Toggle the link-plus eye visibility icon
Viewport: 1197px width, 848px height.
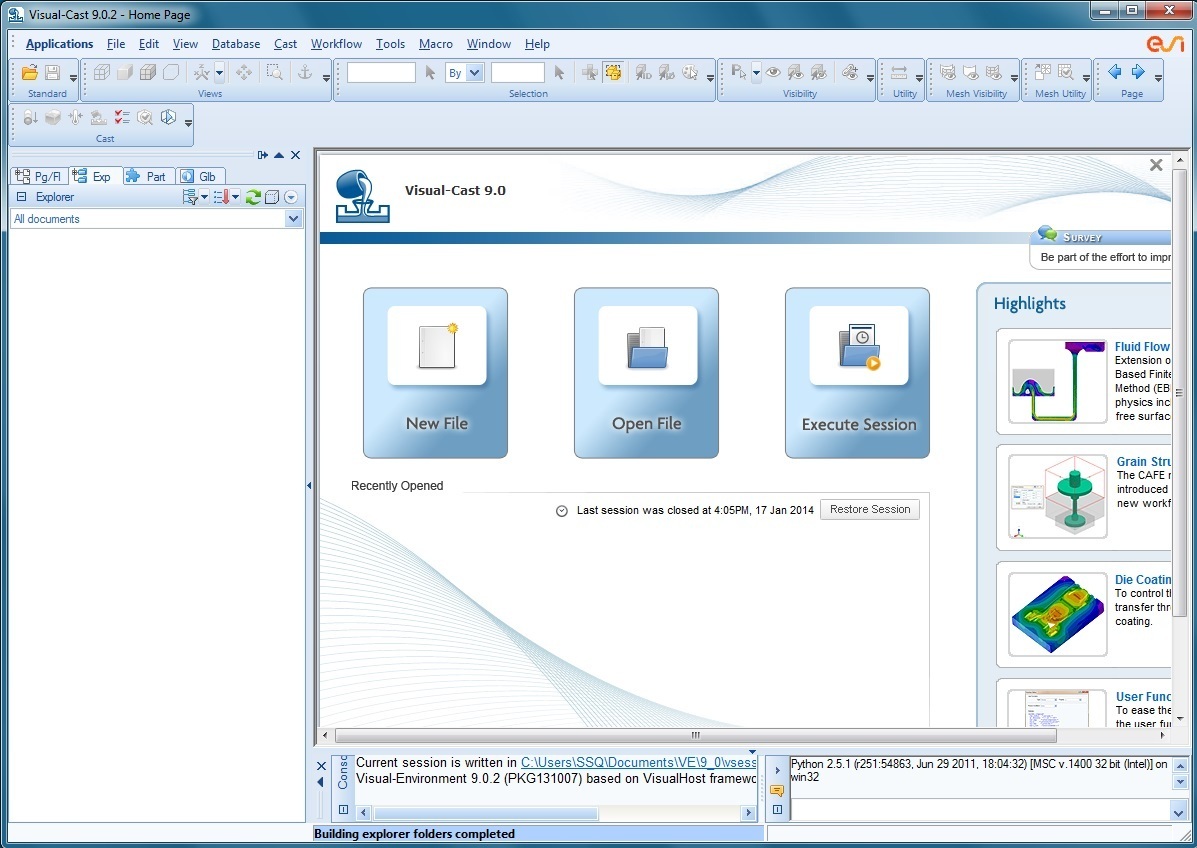(x=850, y=73)
